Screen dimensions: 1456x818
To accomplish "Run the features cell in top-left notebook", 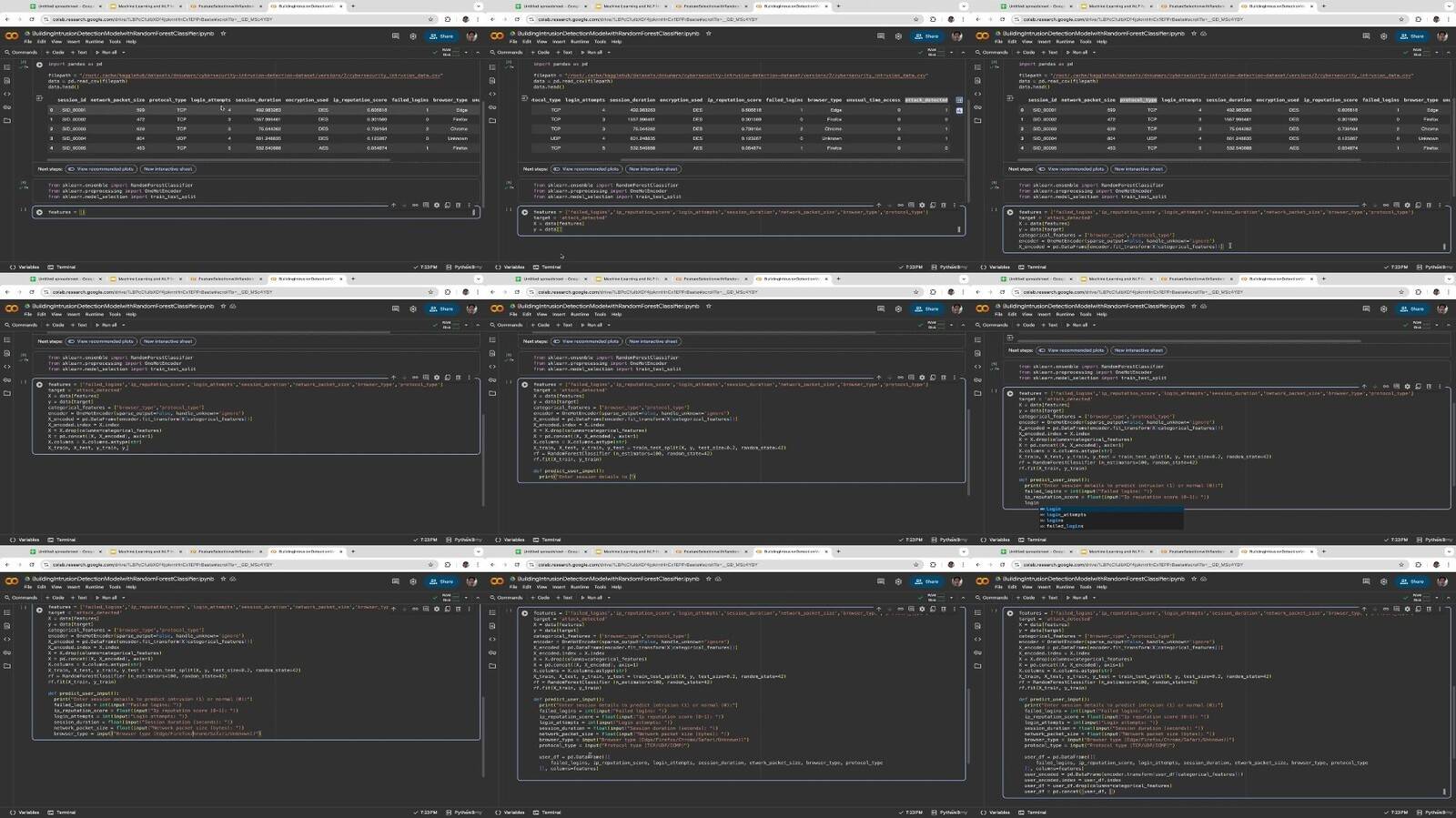I will 39,212.
